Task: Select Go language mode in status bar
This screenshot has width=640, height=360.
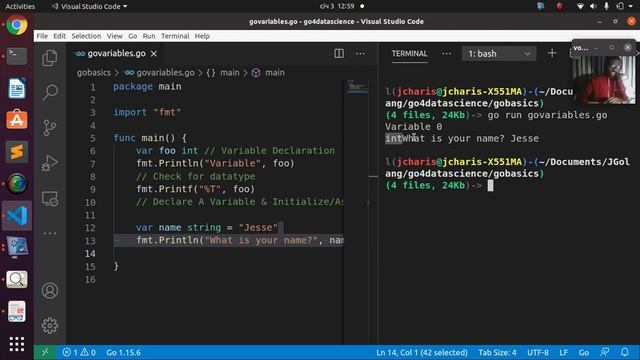Action: click(584, 352)
